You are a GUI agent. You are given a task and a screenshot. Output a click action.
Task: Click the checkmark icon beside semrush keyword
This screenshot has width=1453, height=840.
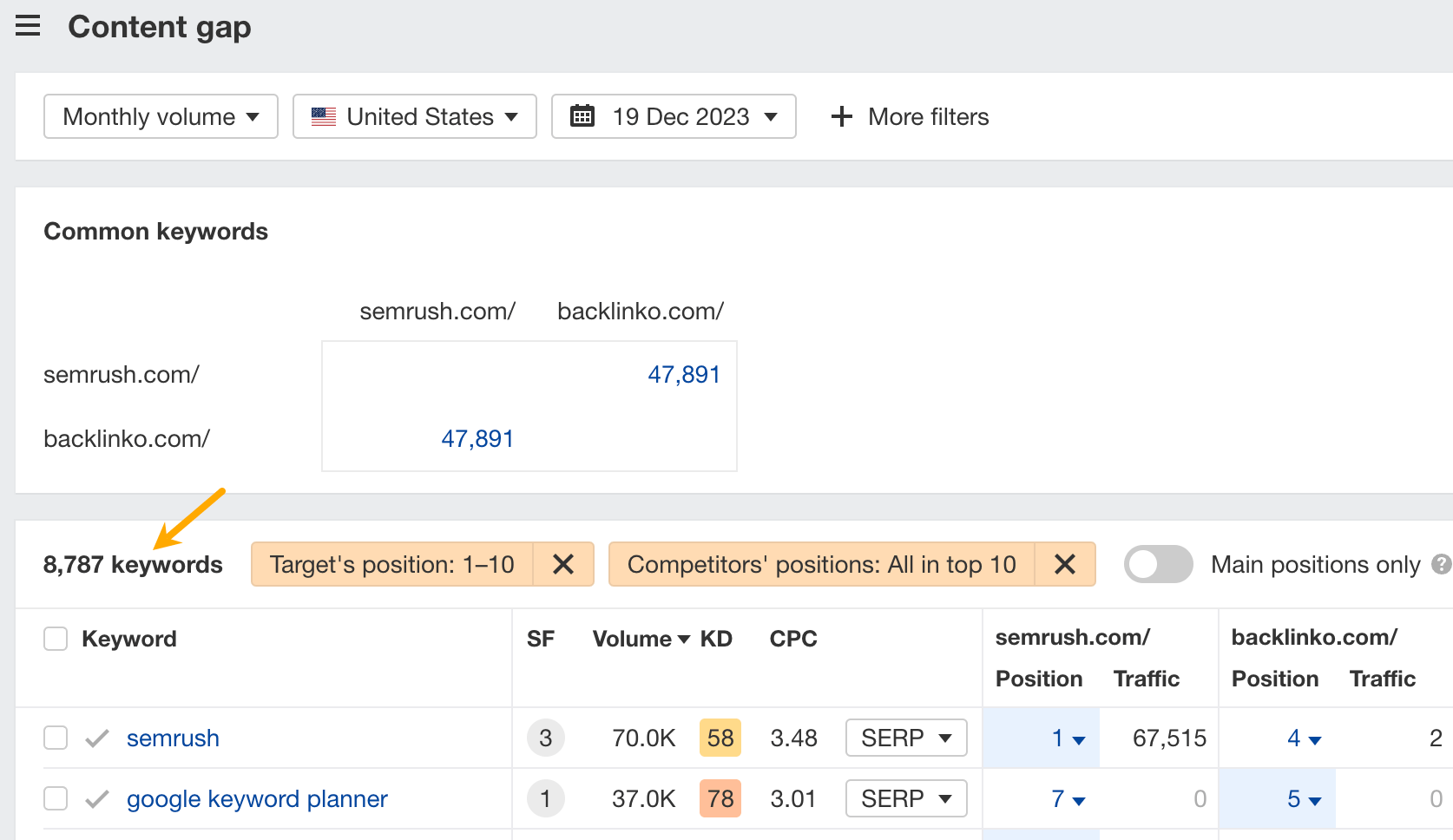96,738
